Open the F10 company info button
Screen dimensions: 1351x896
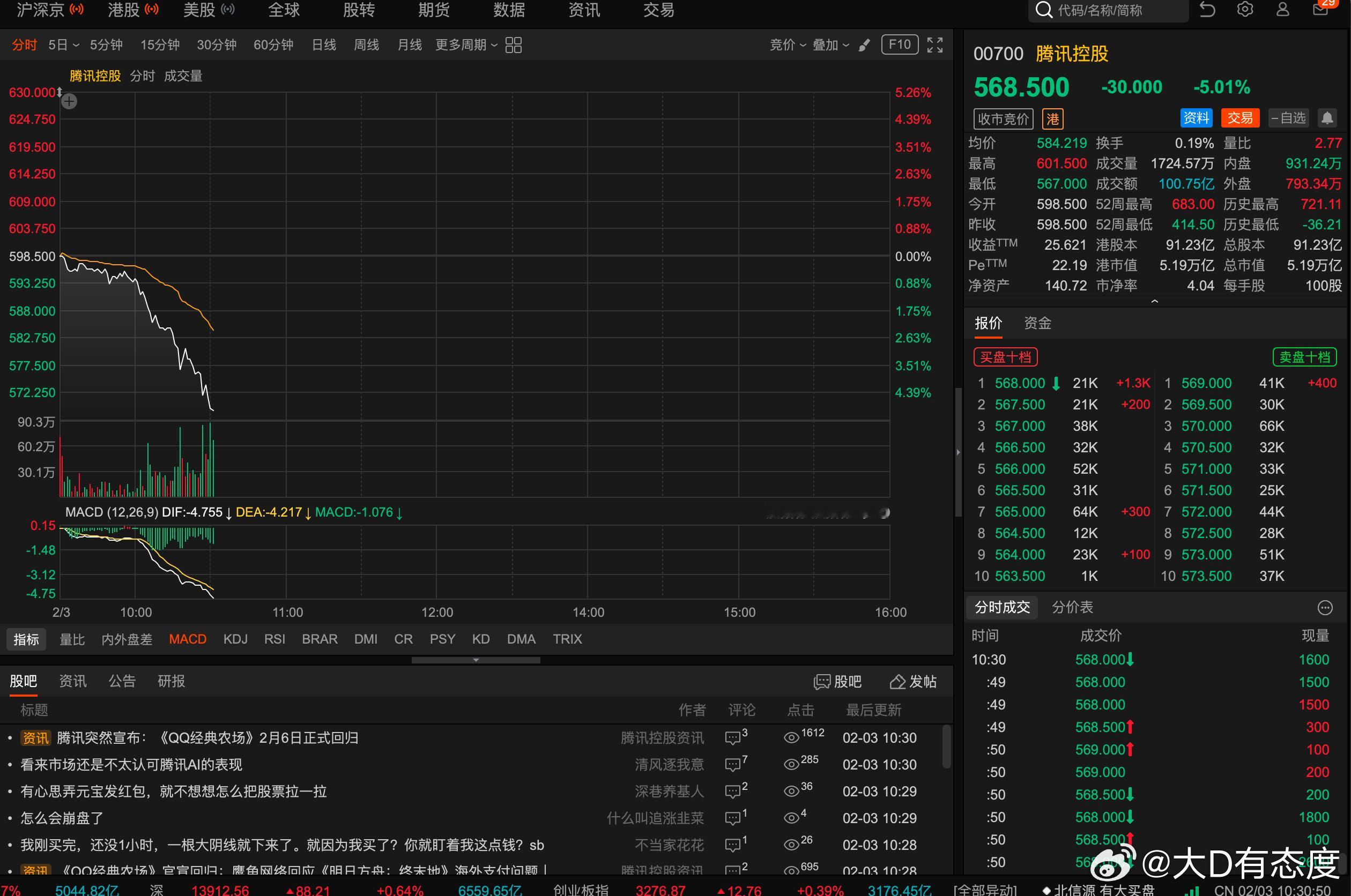899,44
